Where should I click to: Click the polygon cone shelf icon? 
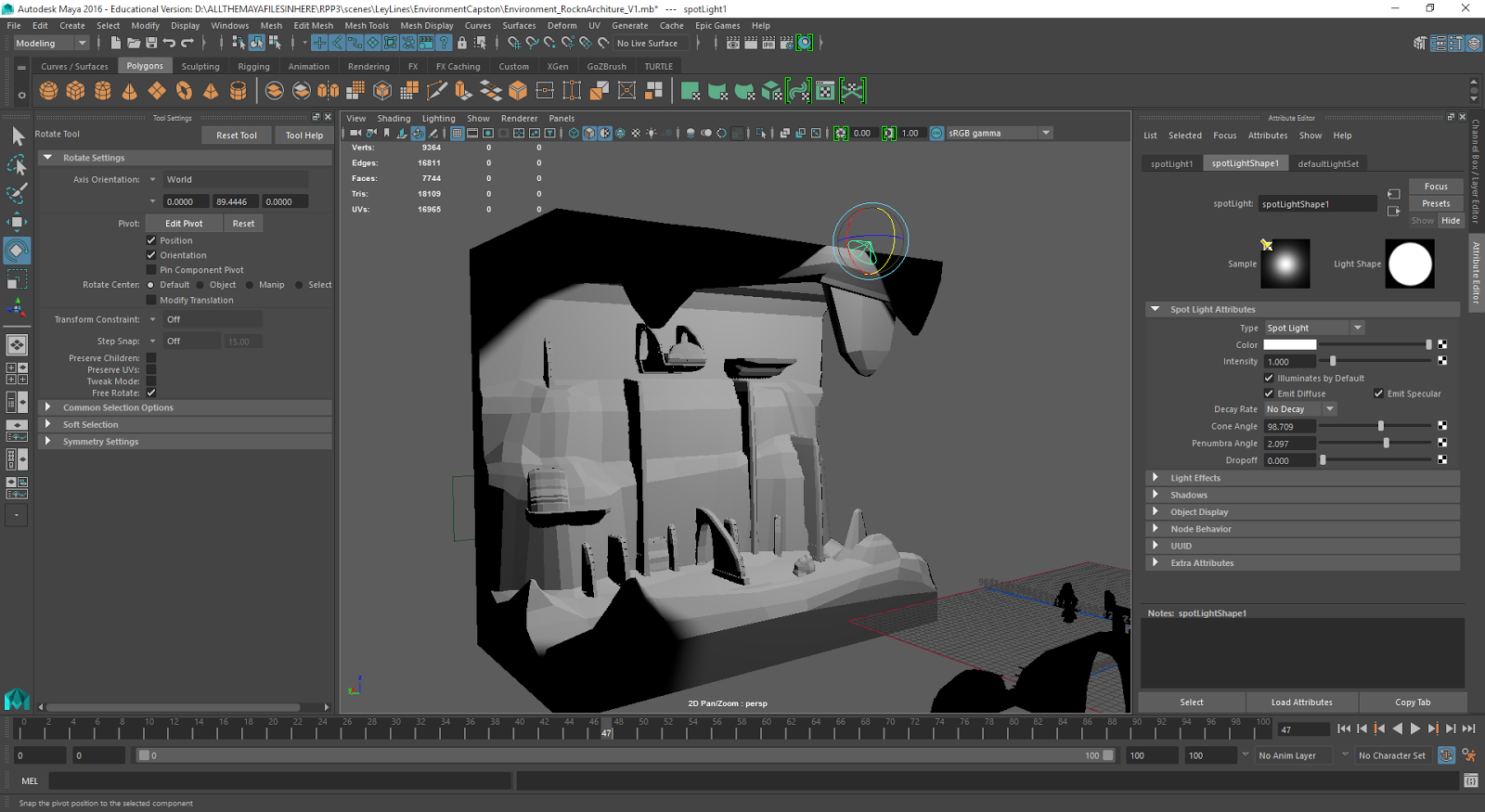(130, 91)
